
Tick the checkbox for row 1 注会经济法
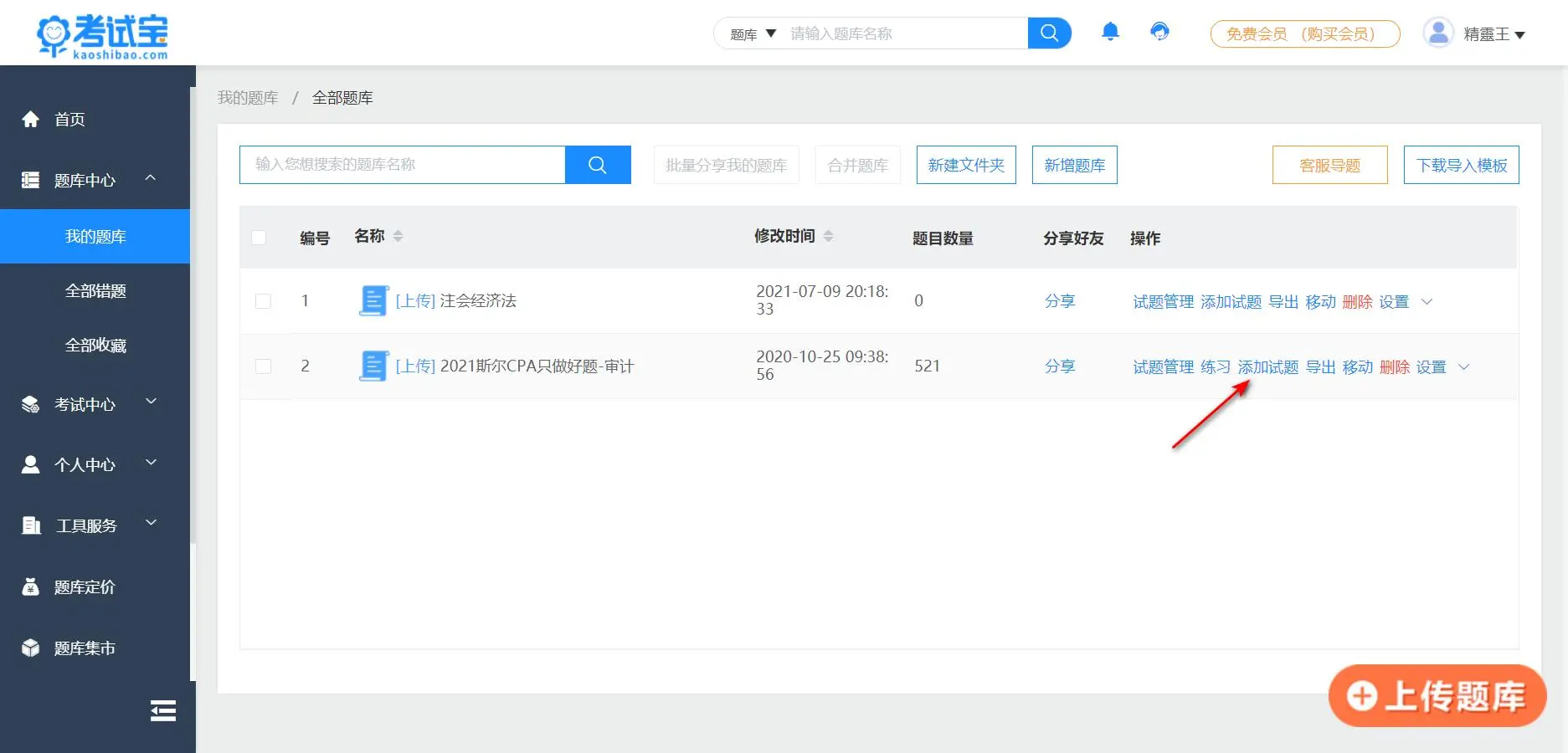(263, 301)
